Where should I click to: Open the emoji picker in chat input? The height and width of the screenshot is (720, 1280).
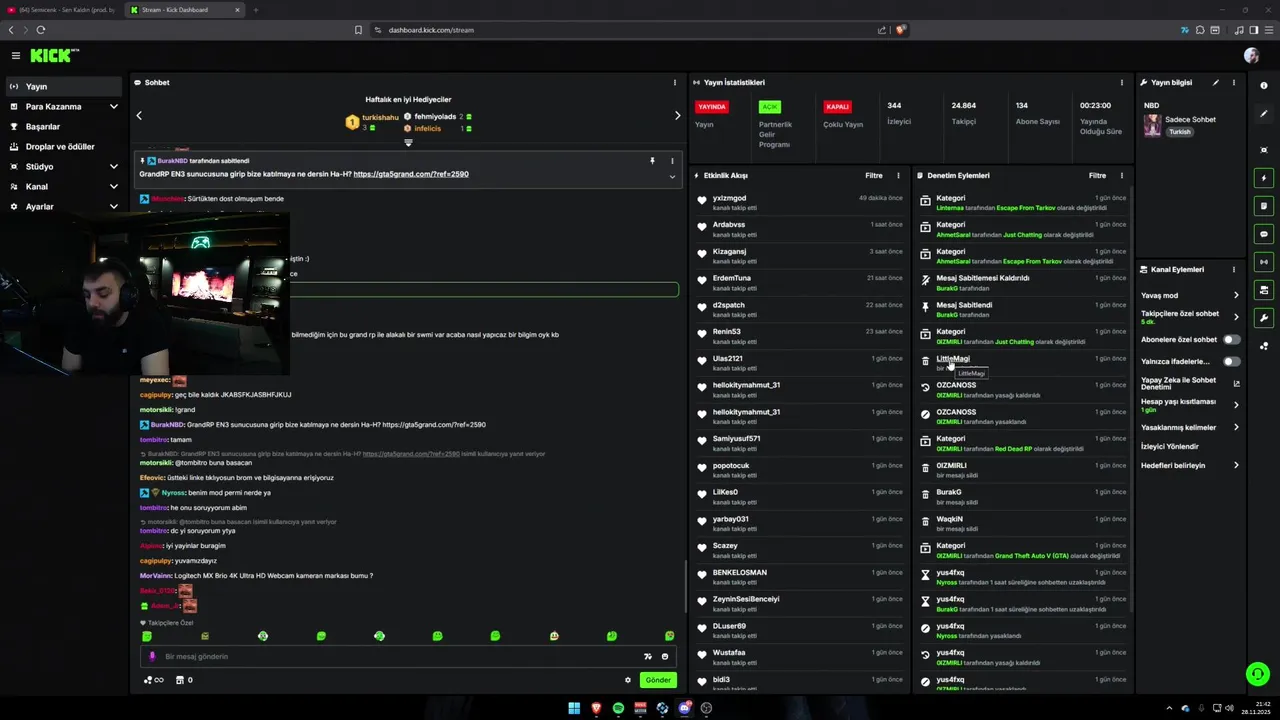pyautogui.click(x=665, y=656)
